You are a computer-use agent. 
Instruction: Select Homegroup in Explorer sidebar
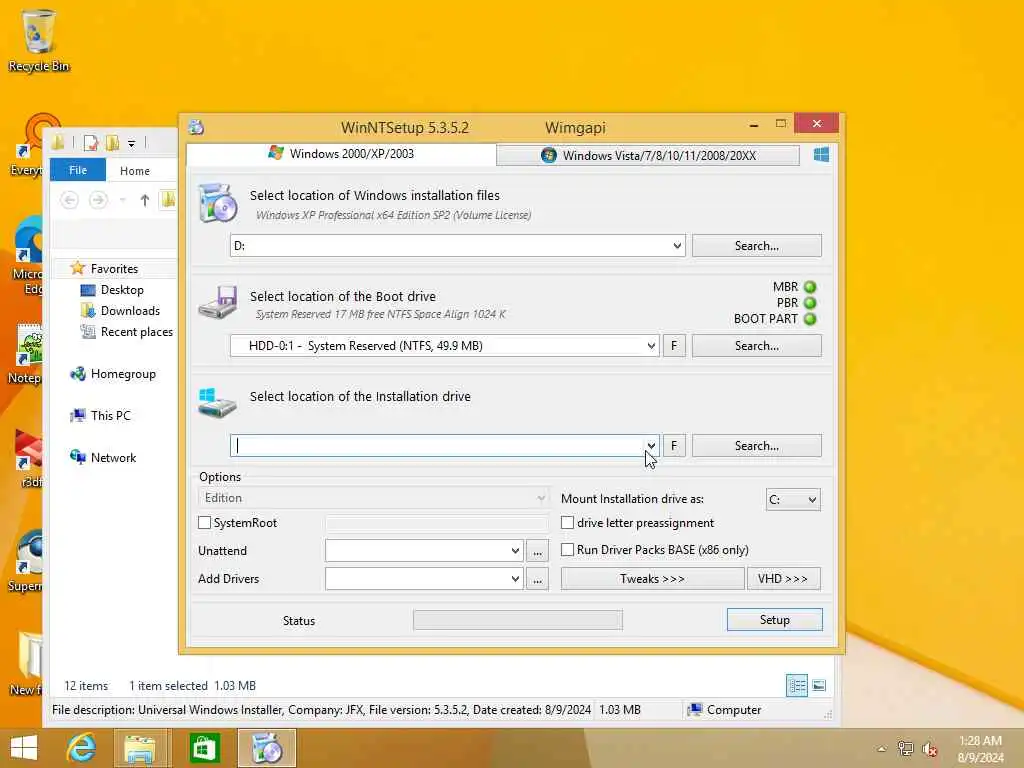[123, 374]
